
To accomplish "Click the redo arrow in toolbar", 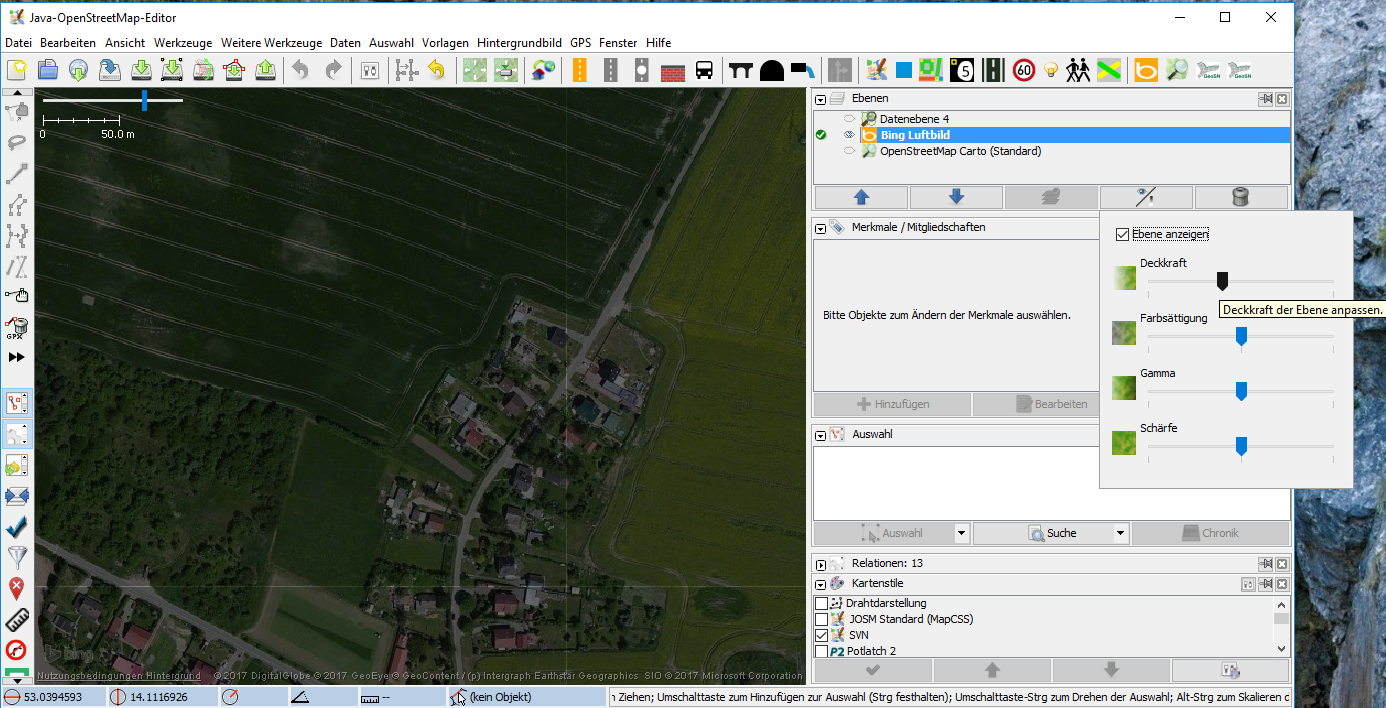I will tap(333, 70).
